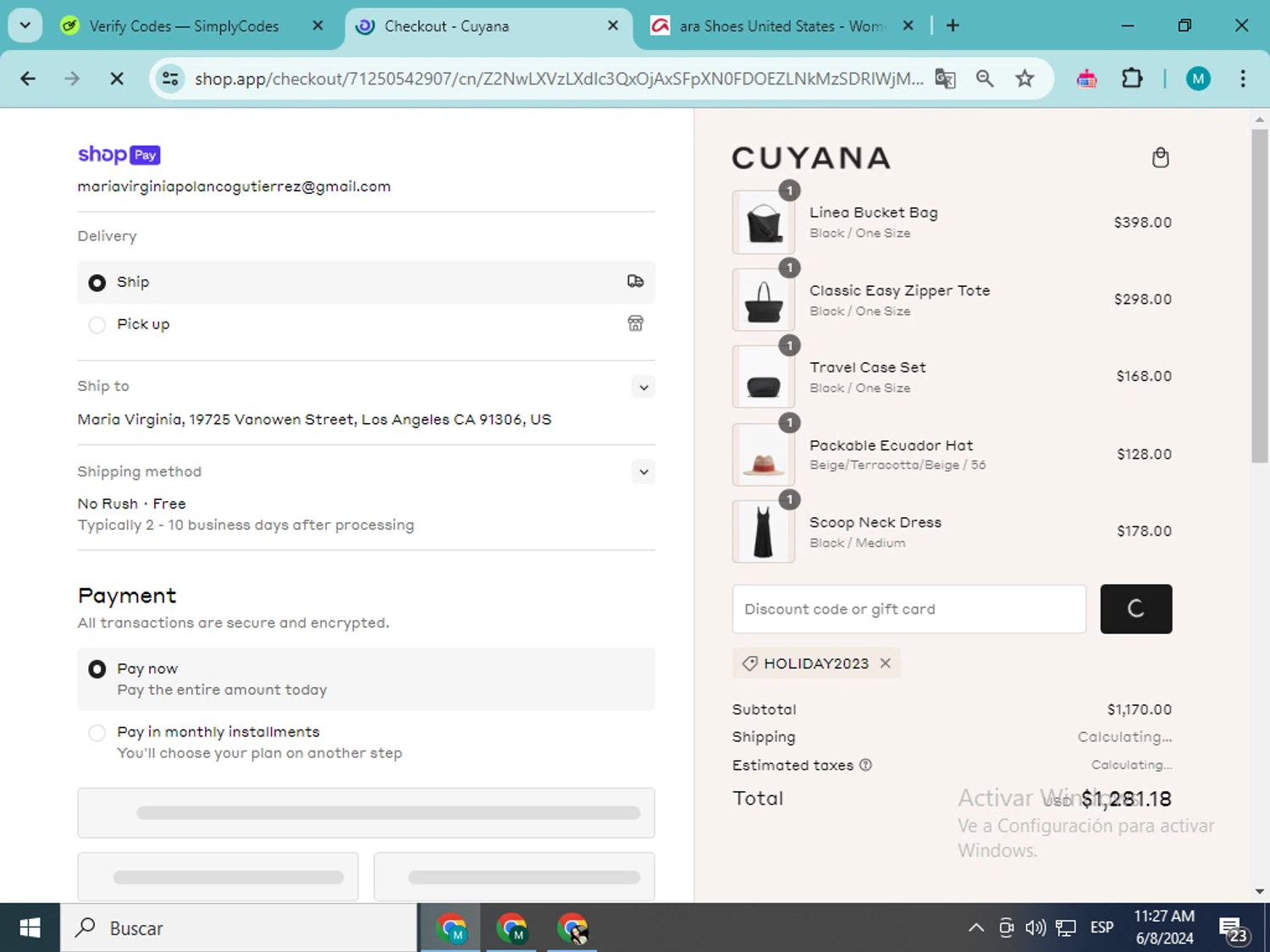The height and width of the screenshot is (952, 1270).
Task: Select the Pick up delivery option
Action: (x=97, y=325)
